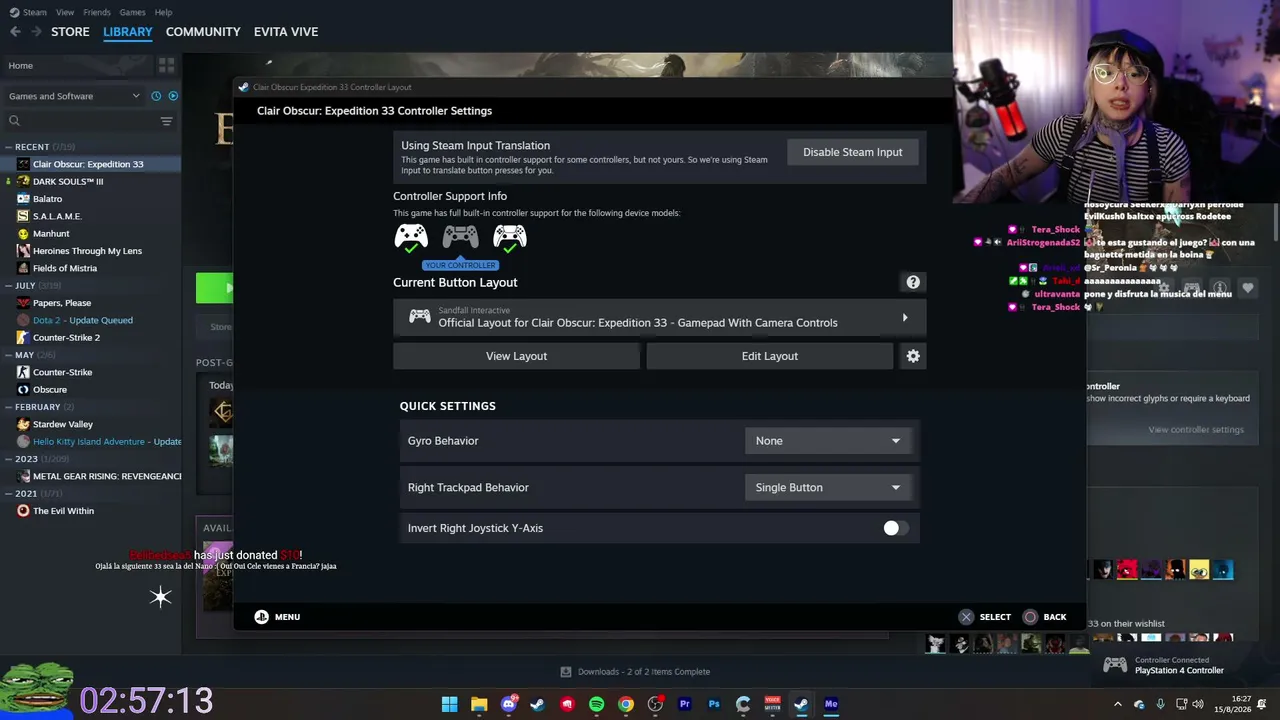
Task: Open the advanced filter icon beside library search
Action: (x=166, y=121)
